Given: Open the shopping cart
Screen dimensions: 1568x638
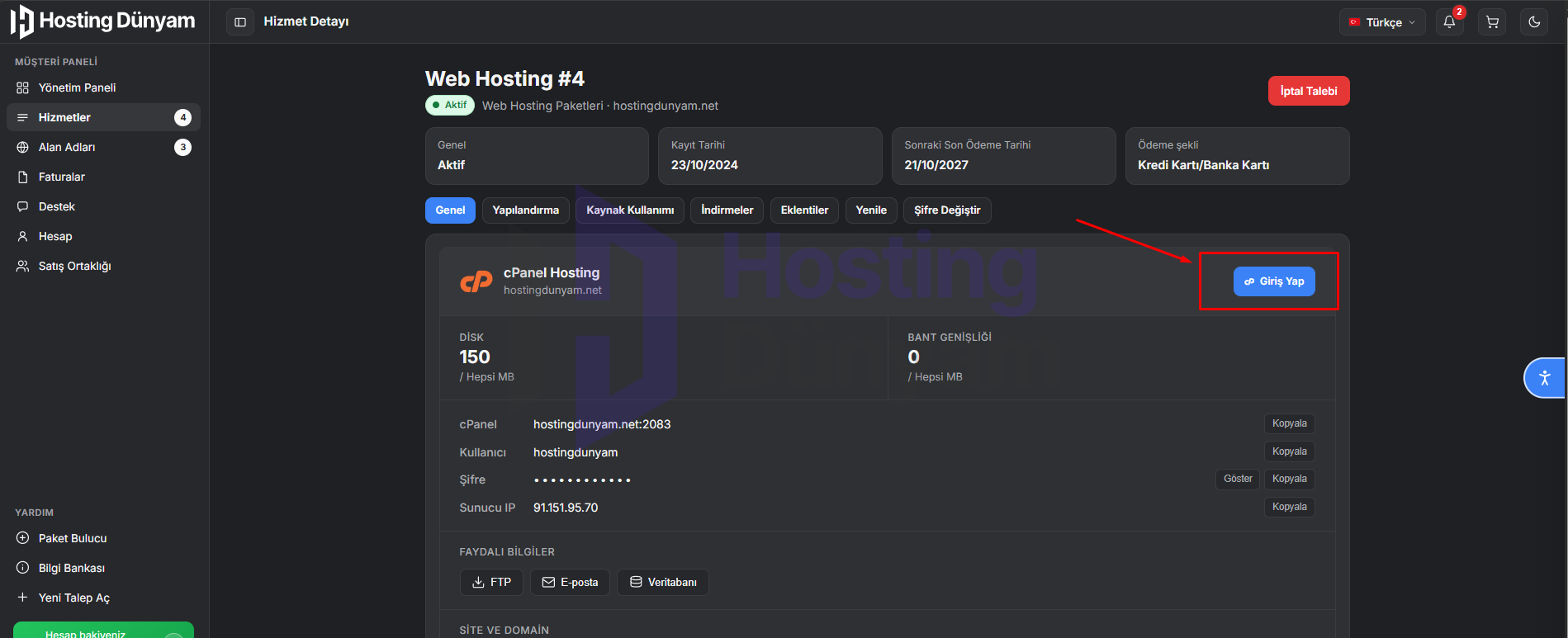Looking at the screenshot, I should pyautogui.click(x=1492, y=22).
